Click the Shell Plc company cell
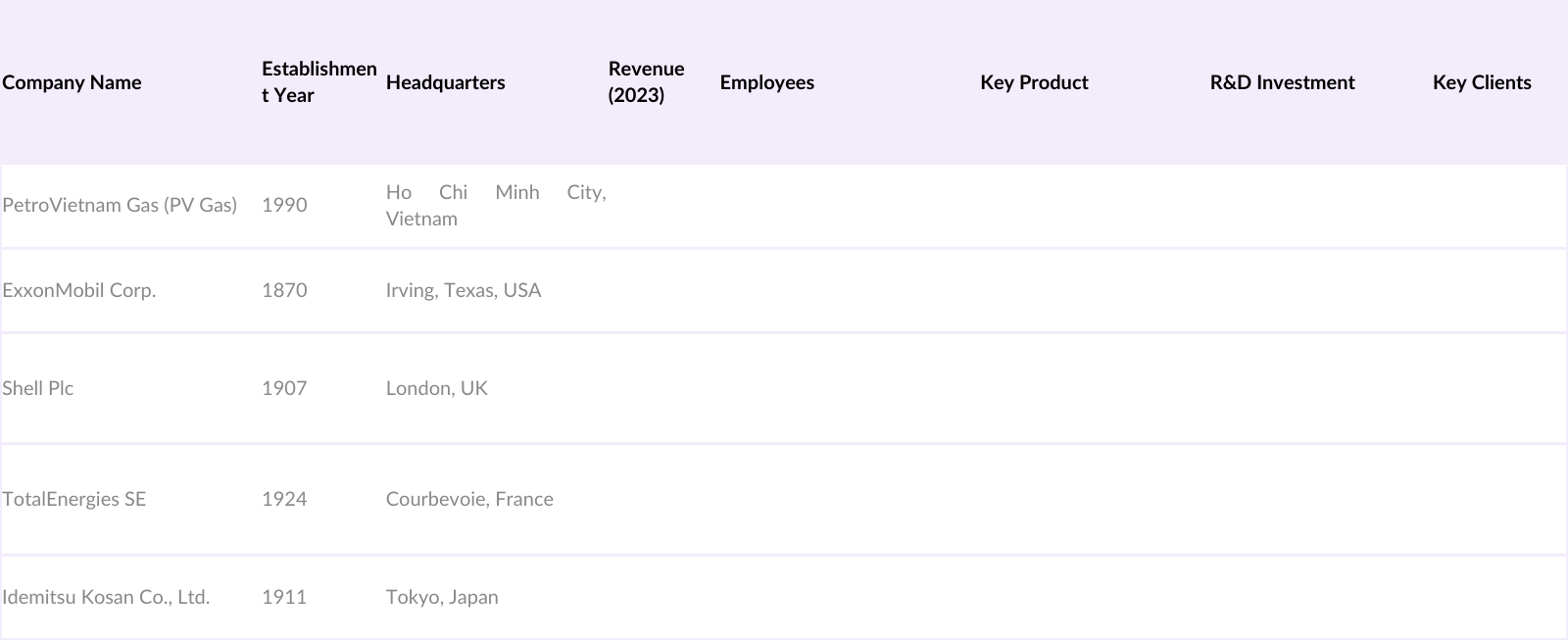Screen dimensions: 1568x640 tap(38, 388)
